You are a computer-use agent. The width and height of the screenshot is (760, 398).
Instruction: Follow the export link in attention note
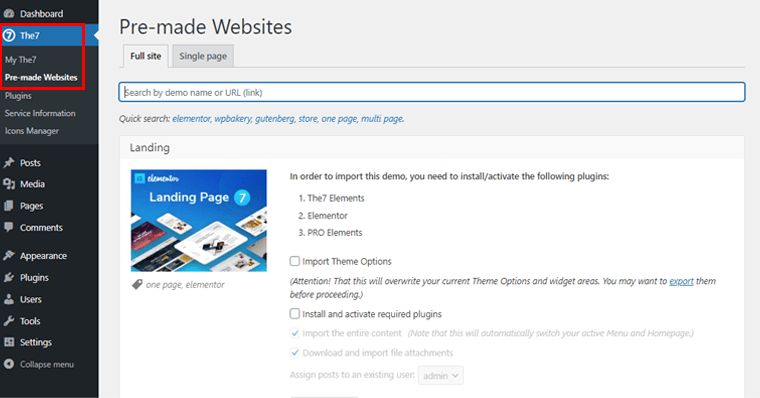pos(681,281)
